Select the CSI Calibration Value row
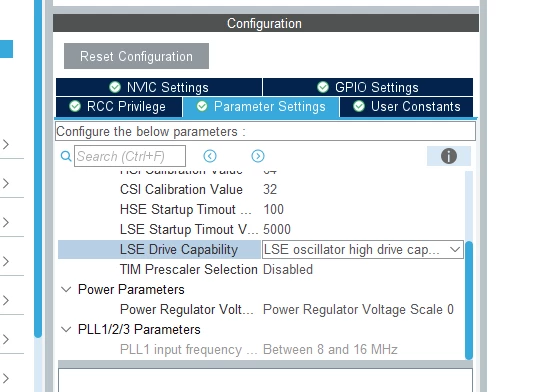Viewport: 557px width, 392px height. click(x=261, y=189)
